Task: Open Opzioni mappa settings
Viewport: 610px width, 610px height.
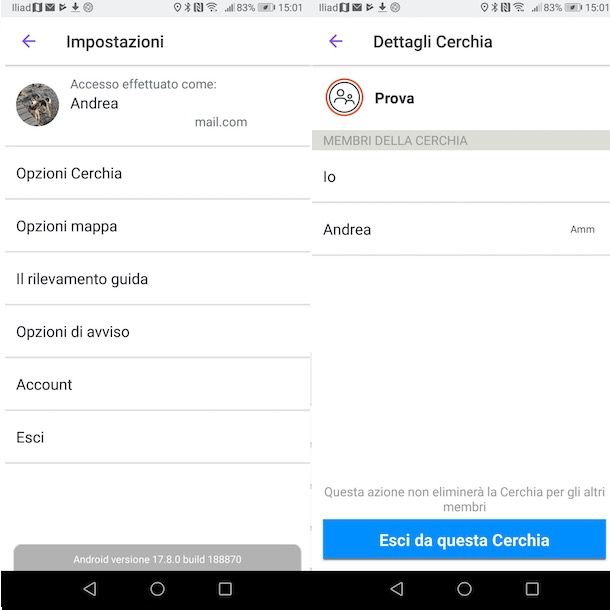Action: (x=158, y=226)
